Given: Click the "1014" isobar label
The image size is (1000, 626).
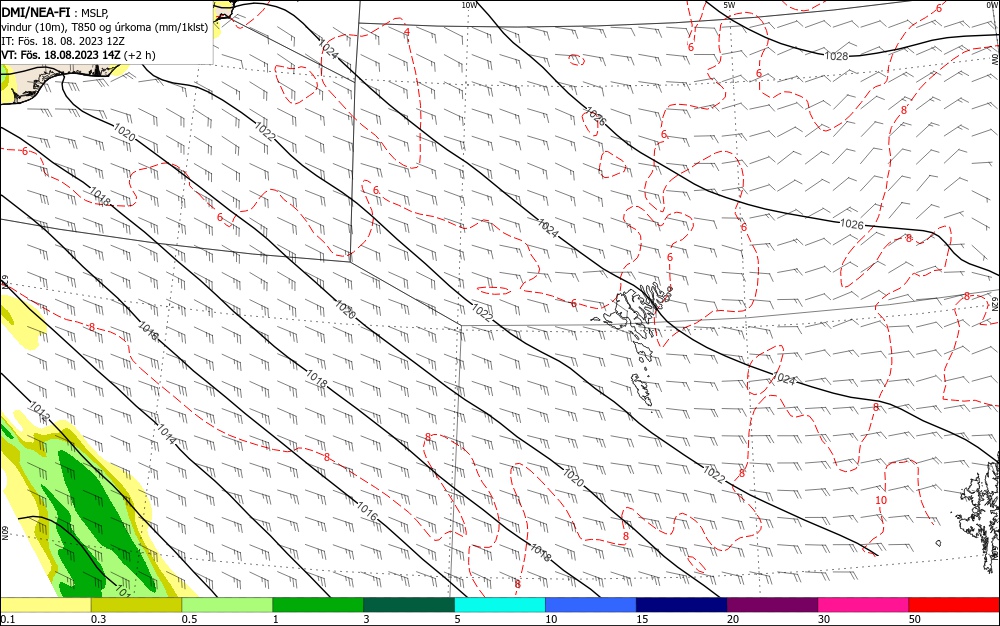Looking at the screenshot, I should (166, 433).
